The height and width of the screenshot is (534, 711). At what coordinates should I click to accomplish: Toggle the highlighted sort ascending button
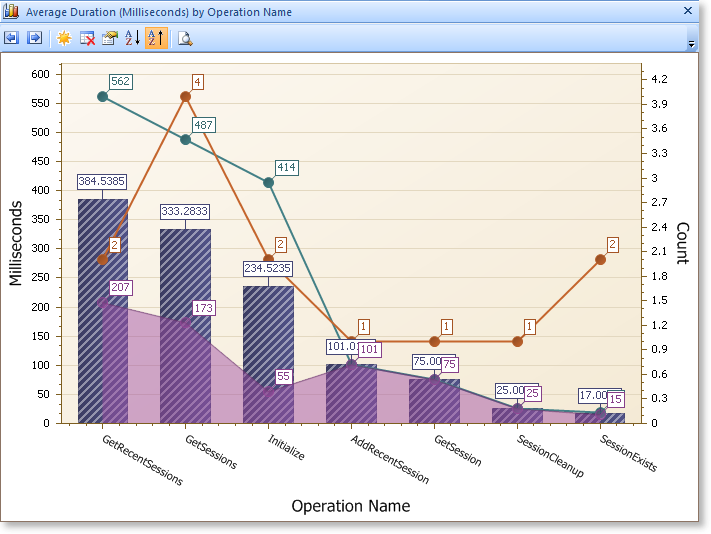tap(156, 38)
